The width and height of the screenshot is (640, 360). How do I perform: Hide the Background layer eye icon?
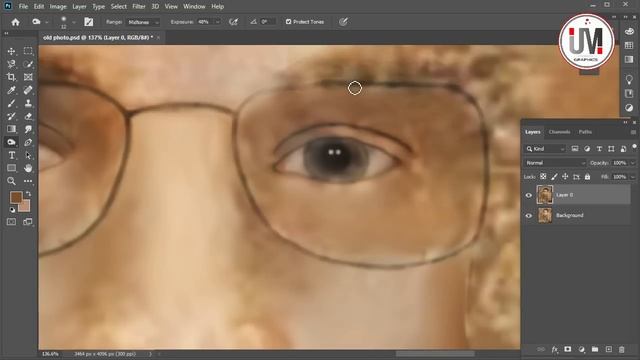click(x=529, y=216)
